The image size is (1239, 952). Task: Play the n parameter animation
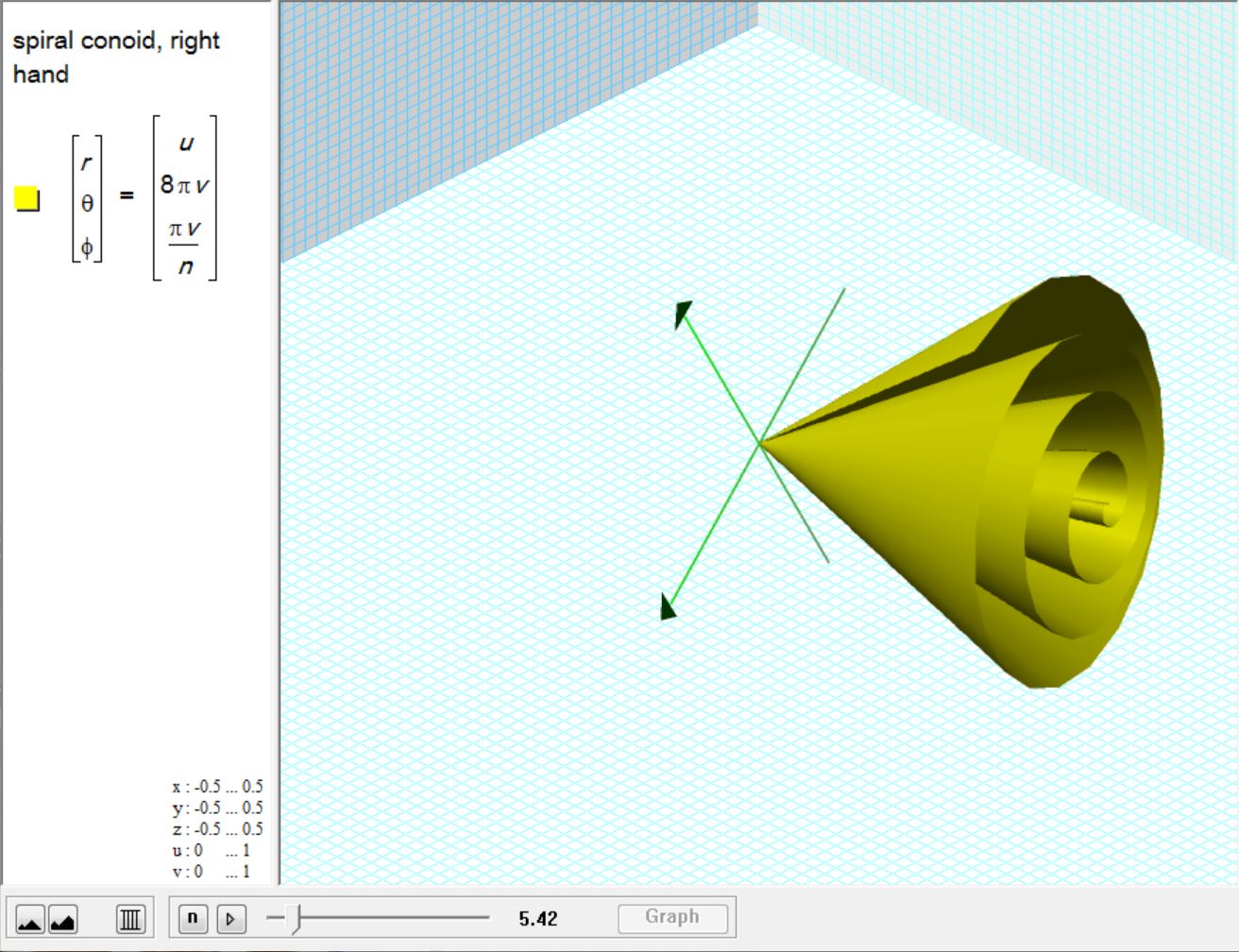(231, 918)
